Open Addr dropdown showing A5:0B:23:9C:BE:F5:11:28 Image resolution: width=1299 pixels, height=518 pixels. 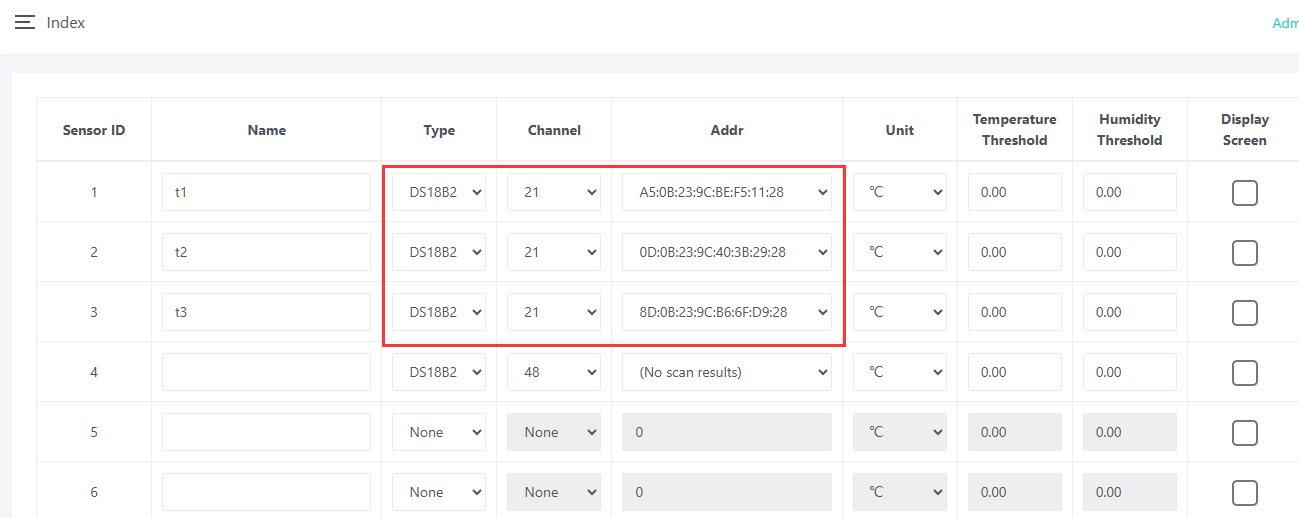726,192
